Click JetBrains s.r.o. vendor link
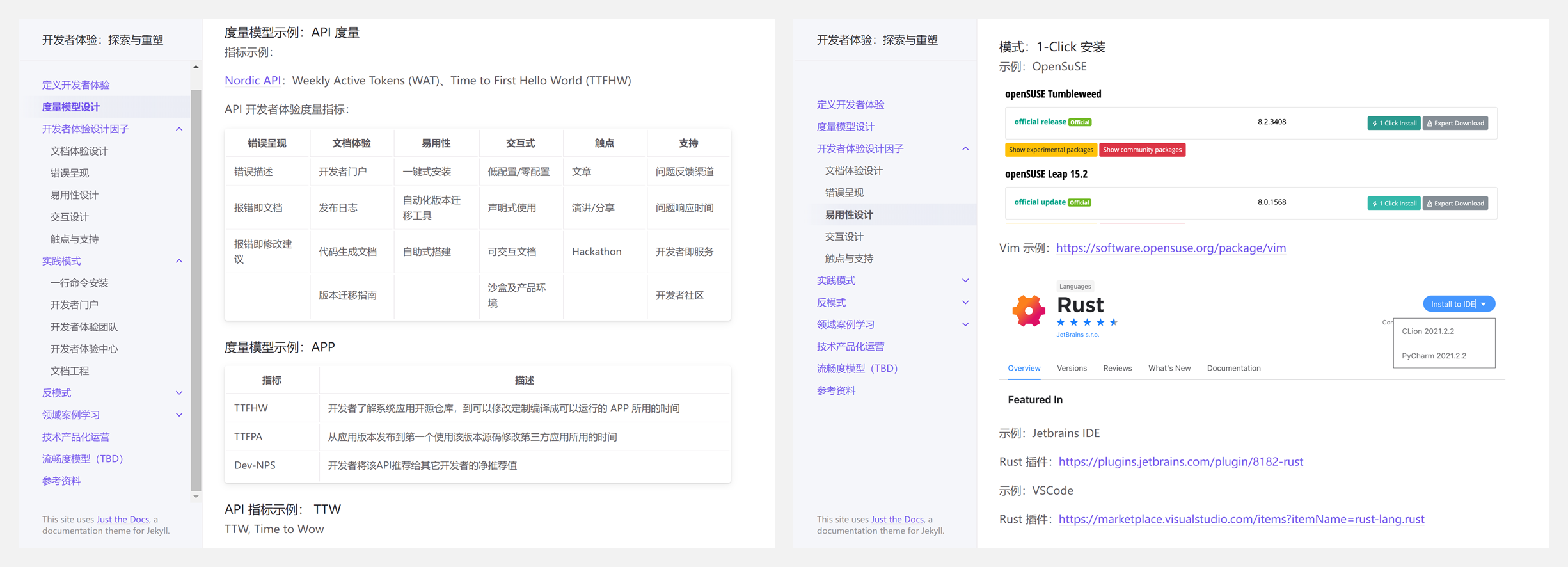This screenshot has height=567, width=1568. [1077, 335]
